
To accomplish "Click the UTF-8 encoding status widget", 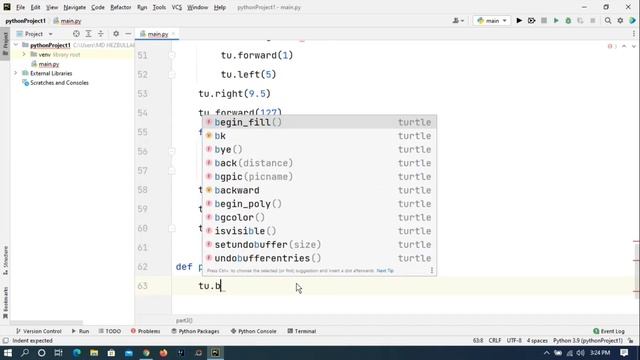I will coord(514,340).
